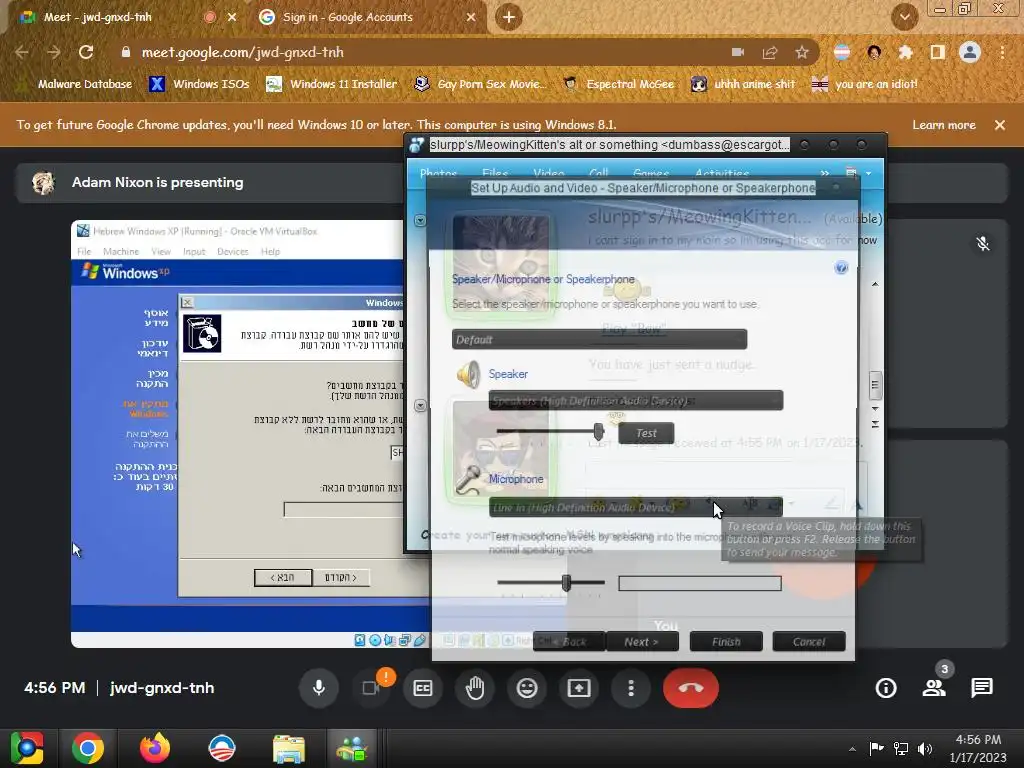Show hidden system tray icons
1024x768 pixels.
pos(852,748)
